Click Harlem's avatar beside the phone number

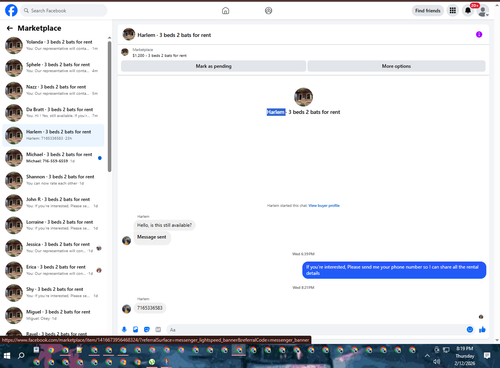click(x=126, y=309)
